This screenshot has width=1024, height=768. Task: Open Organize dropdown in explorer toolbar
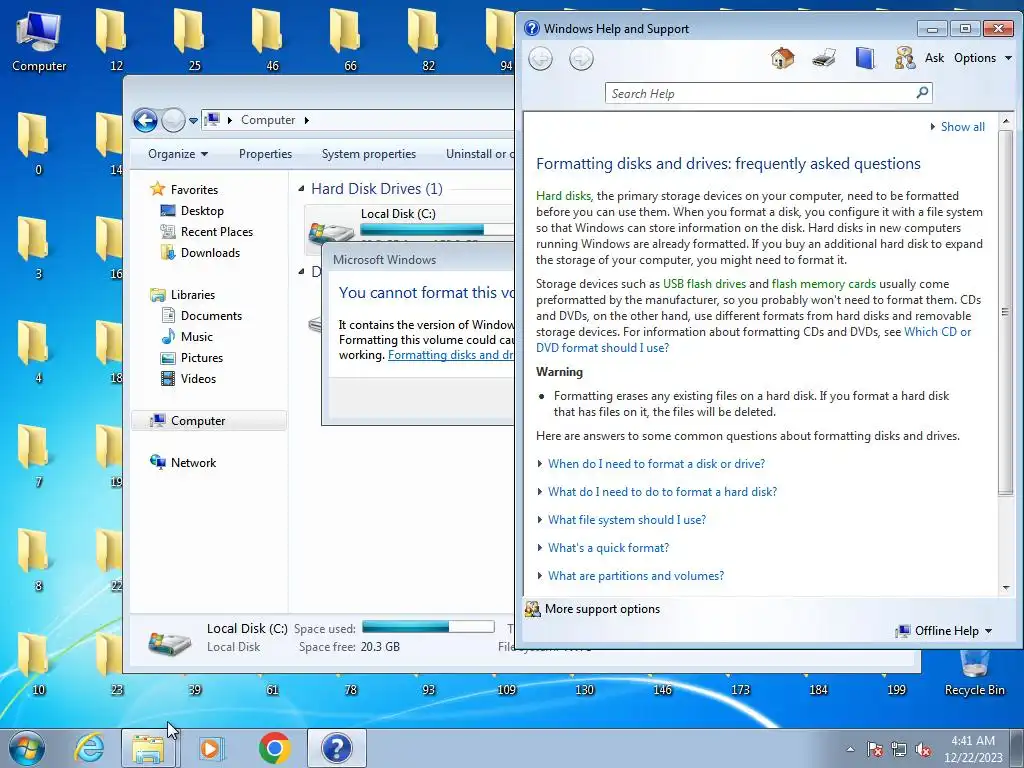point(178,154)
